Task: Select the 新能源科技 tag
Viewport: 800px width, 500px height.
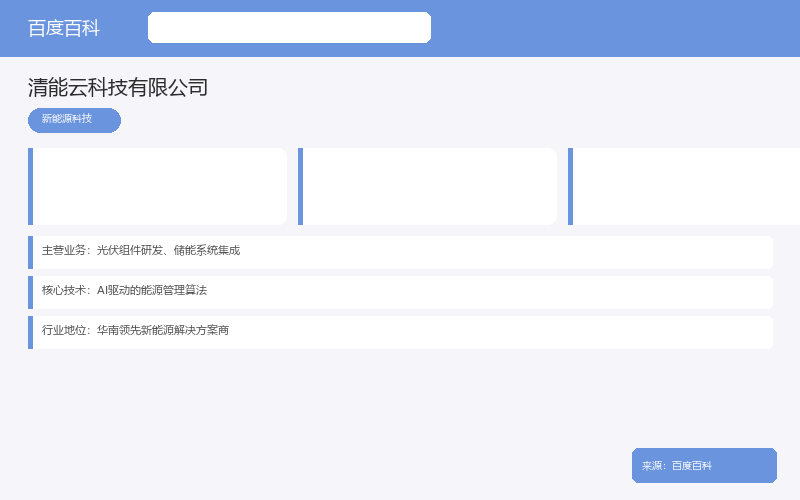Action: point(74,120)
